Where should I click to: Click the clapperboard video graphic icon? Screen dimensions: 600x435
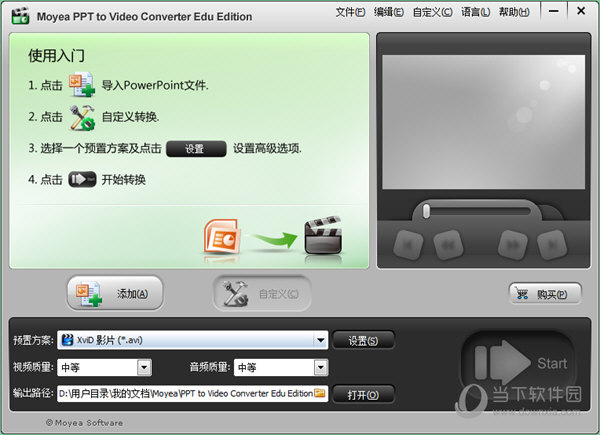(x=323, y=236)
